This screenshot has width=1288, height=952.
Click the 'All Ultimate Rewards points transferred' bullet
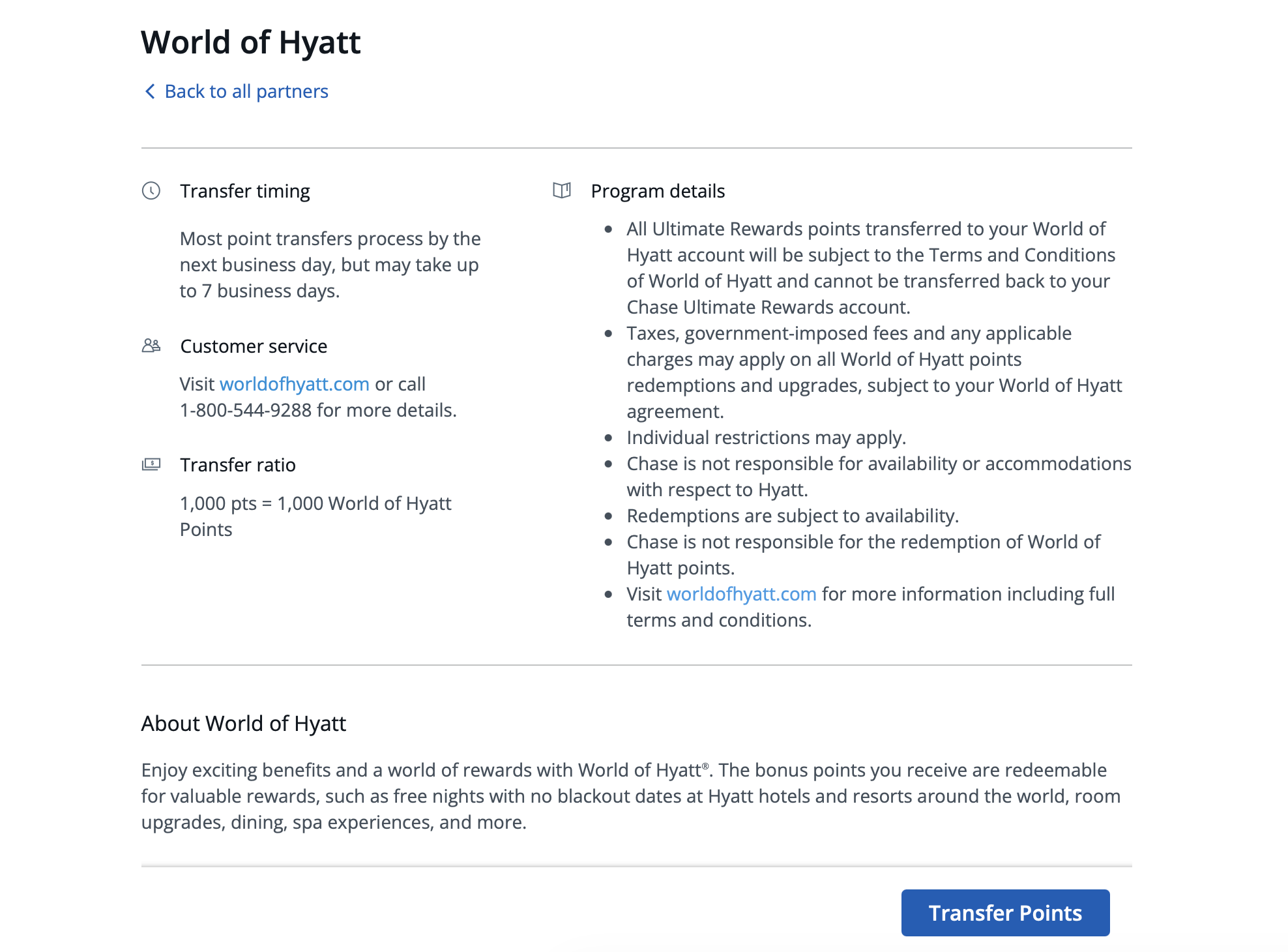(871, 268)
